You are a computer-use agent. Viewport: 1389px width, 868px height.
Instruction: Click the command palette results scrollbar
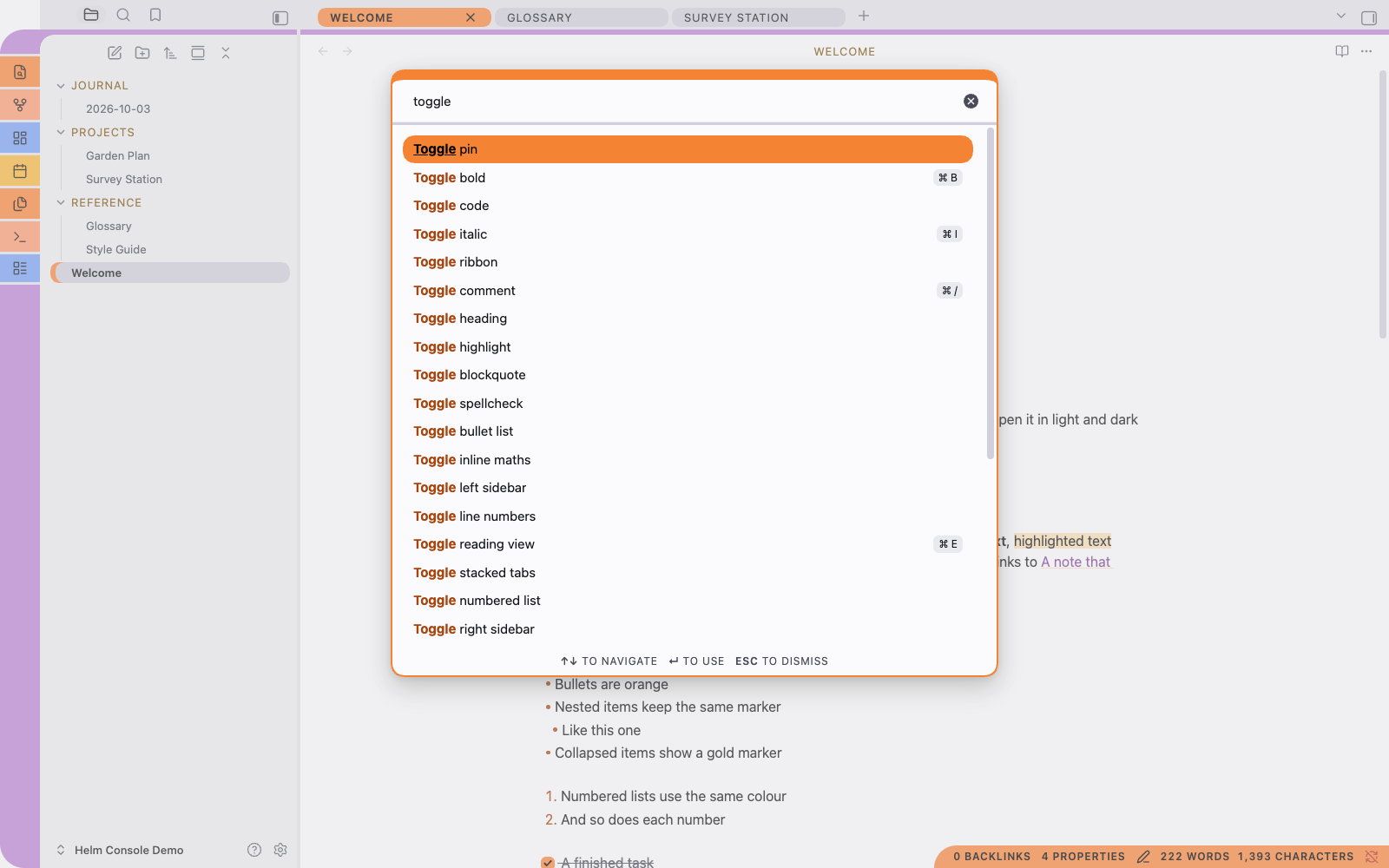click(991, 294)
